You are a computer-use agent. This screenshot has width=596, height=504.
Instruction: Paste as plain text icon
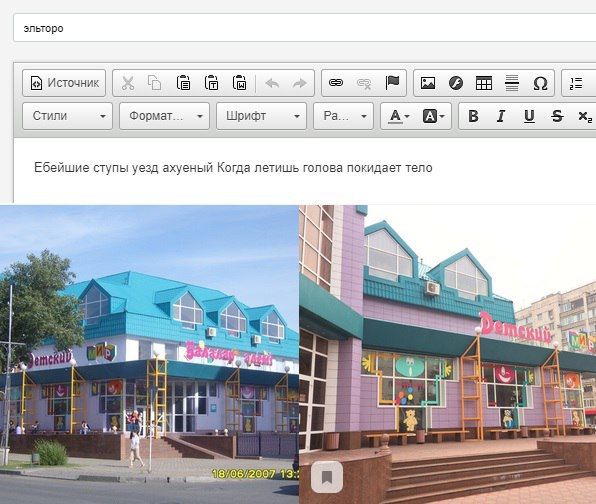(211, 83)
